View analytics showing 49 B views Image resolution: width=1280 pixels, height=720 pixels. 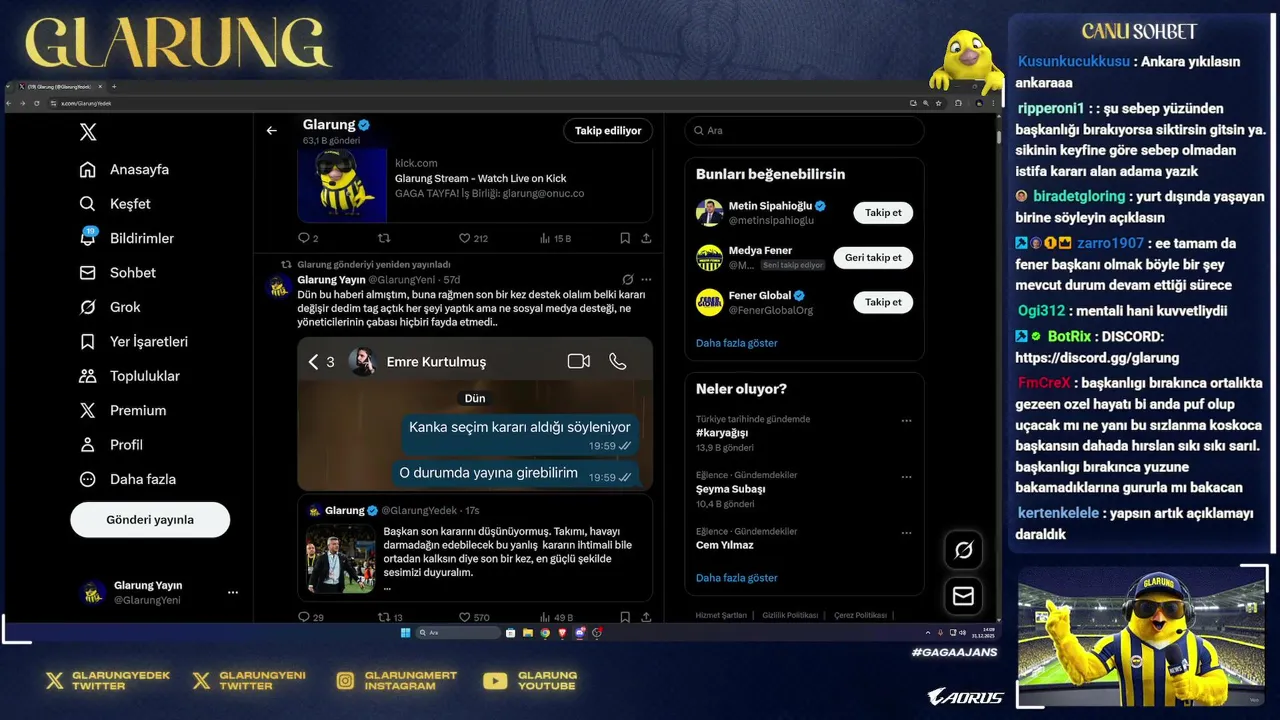(556, 617)
